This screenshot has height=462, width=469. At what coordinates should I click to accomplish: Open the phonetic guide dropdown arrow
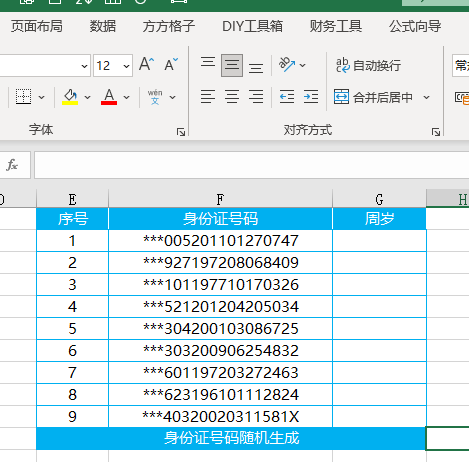click(172, 97)
